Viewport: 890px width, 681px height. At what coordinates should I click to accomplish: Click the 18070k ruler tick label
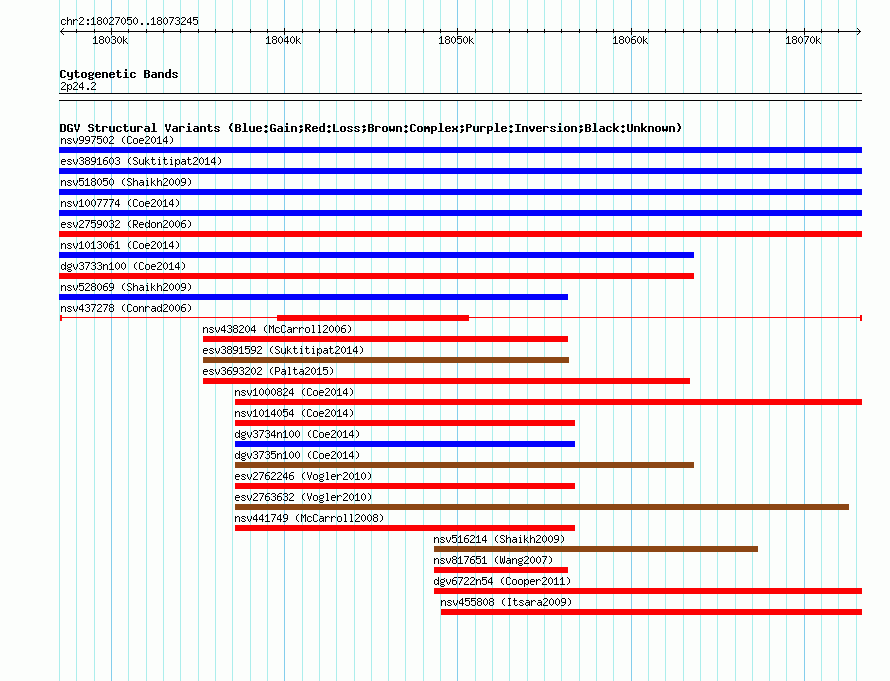[803, 40]
